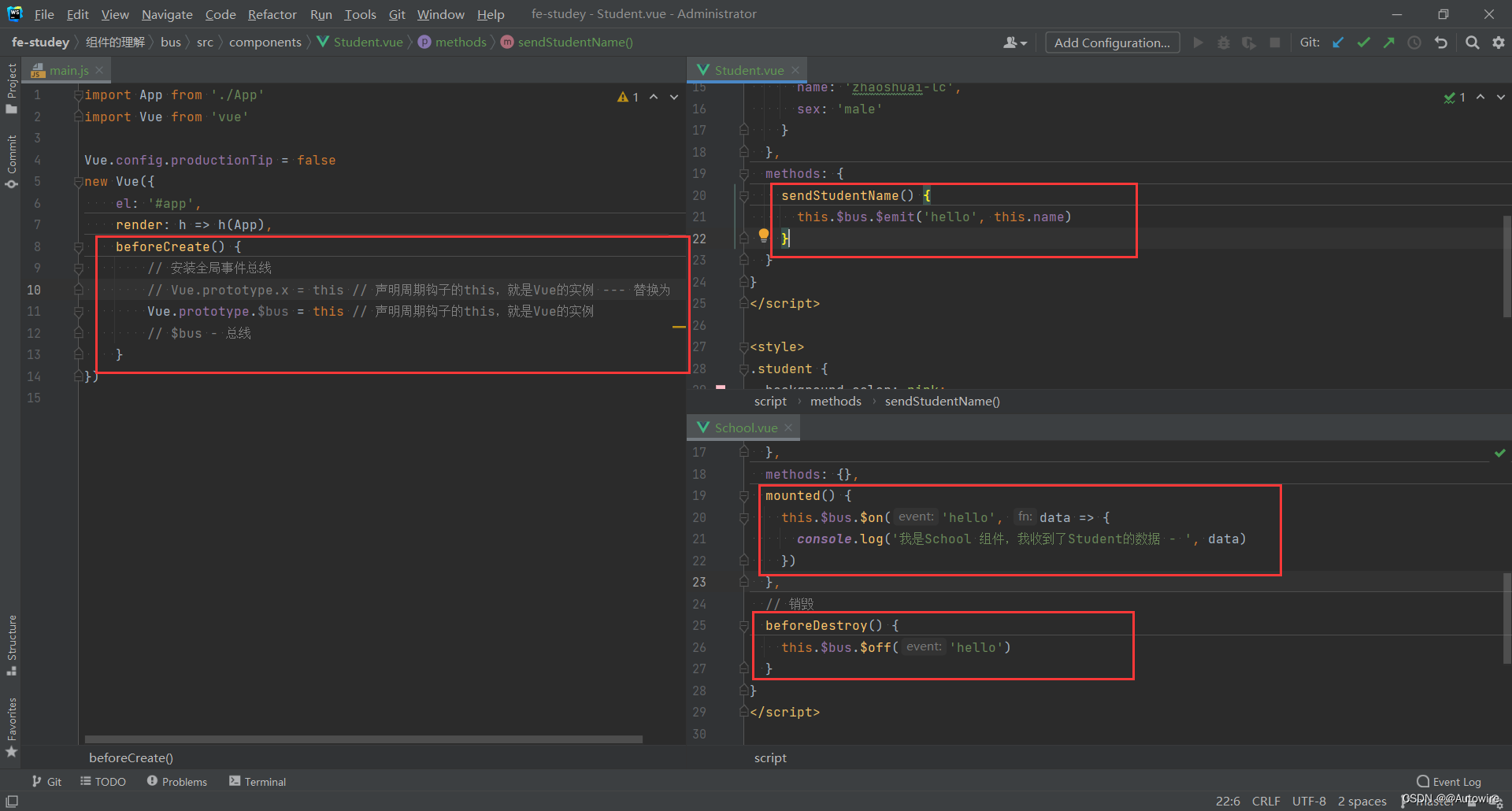1512x811 pixels.
Task: Open the Terminal tool window
Action: 258,781
